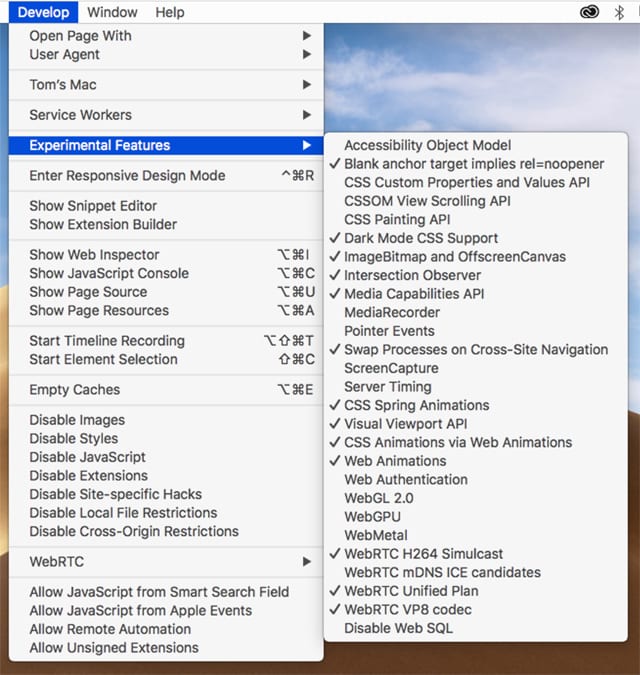Choose Start Timeline Recording
640x675 pixels.
pos(107,341)
